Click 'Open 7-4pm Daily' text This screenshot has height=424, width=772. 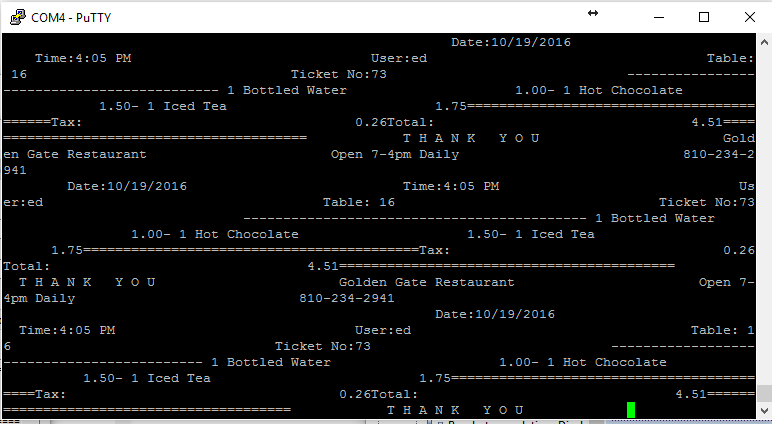click(x=395, y=155)
